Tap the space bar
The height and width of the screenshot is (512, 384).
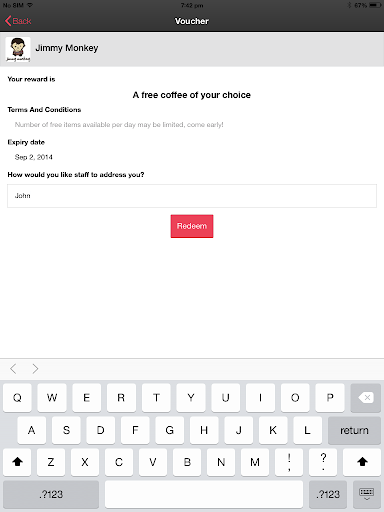[x=204, y=494]
